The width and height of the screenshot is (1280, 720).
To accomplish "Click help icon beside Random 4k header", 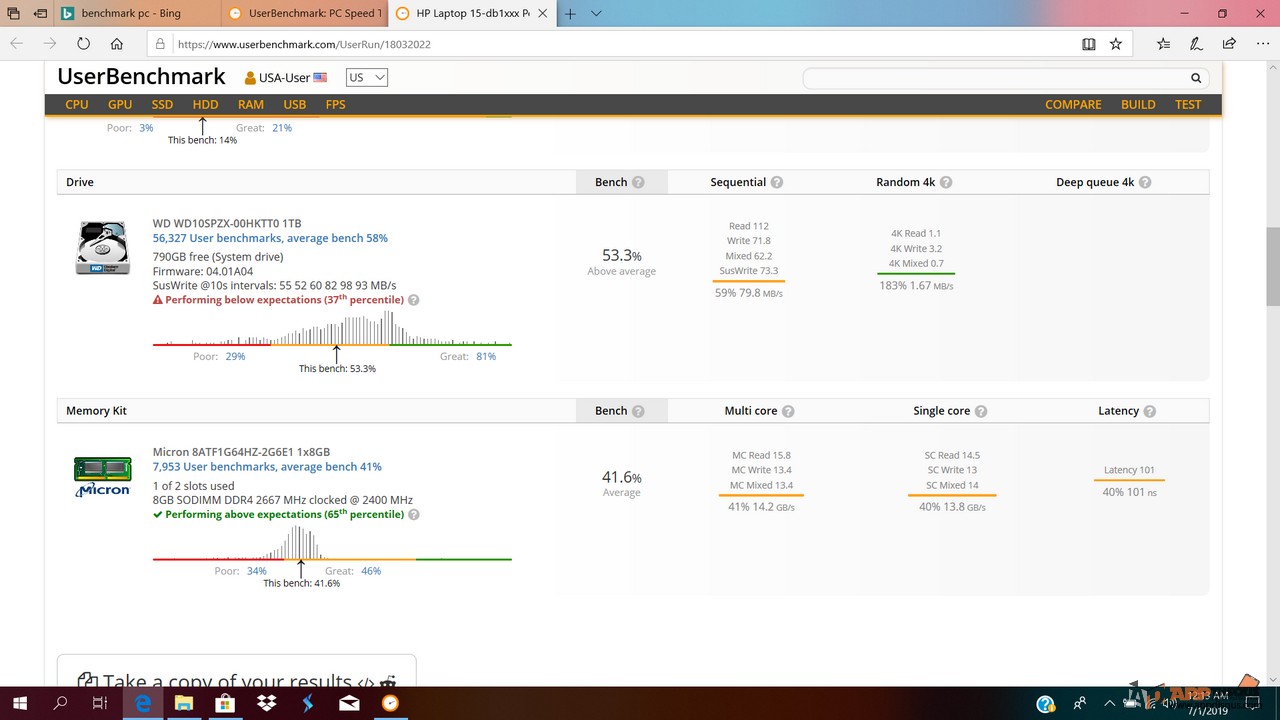I will 946,182.
